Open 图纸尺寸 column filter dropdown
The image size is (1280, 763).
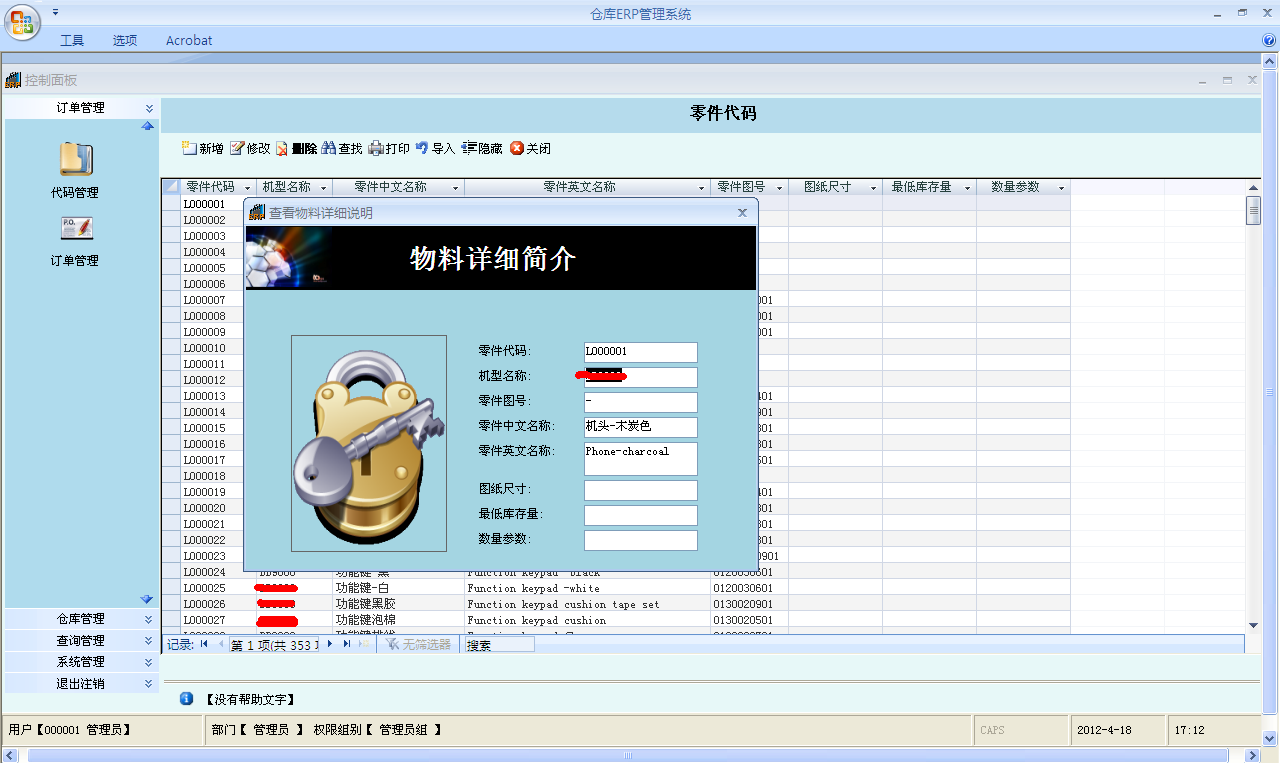(x=873, y=188)
